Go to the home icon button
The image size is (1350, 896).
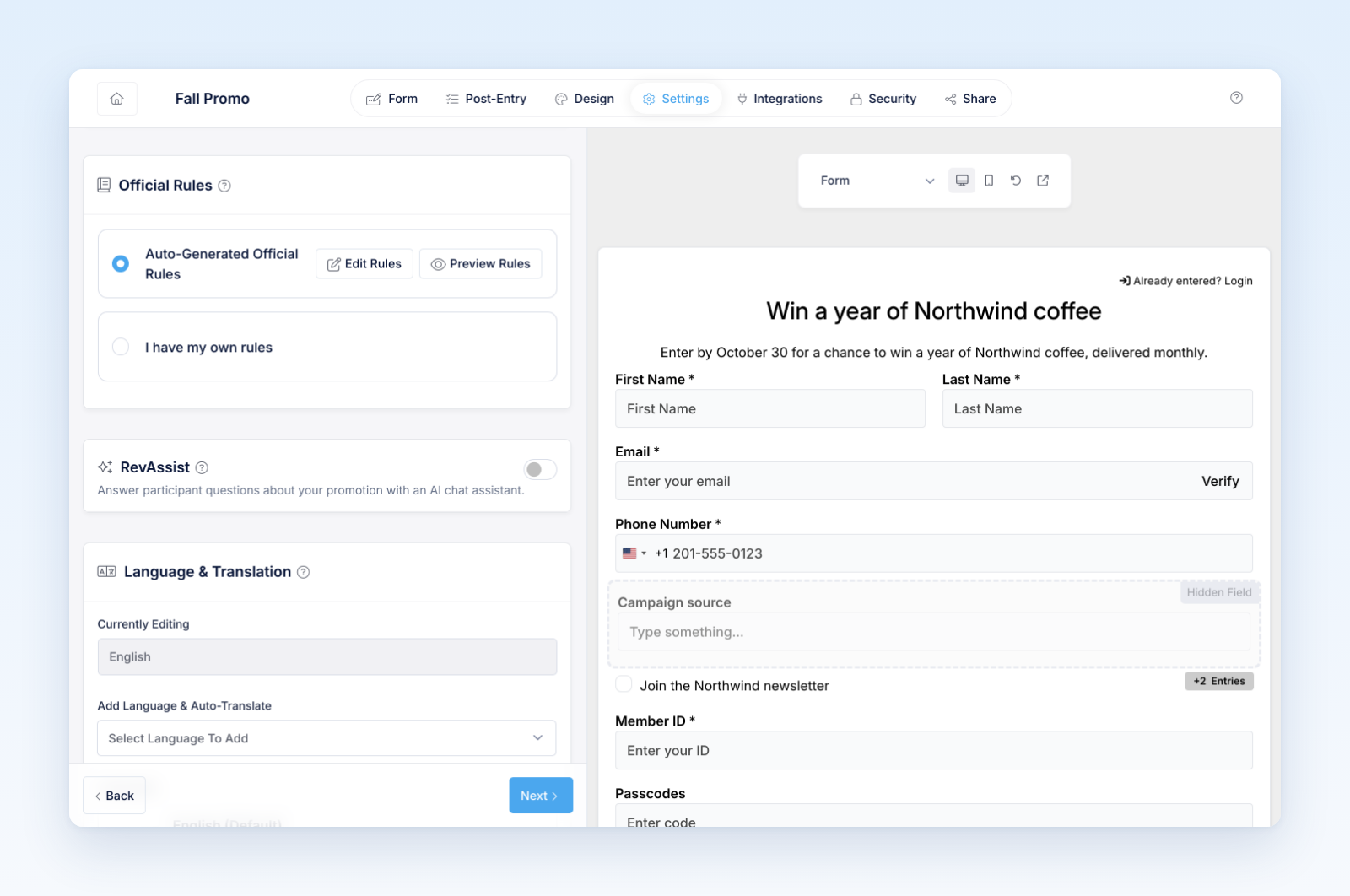point(117,99)
